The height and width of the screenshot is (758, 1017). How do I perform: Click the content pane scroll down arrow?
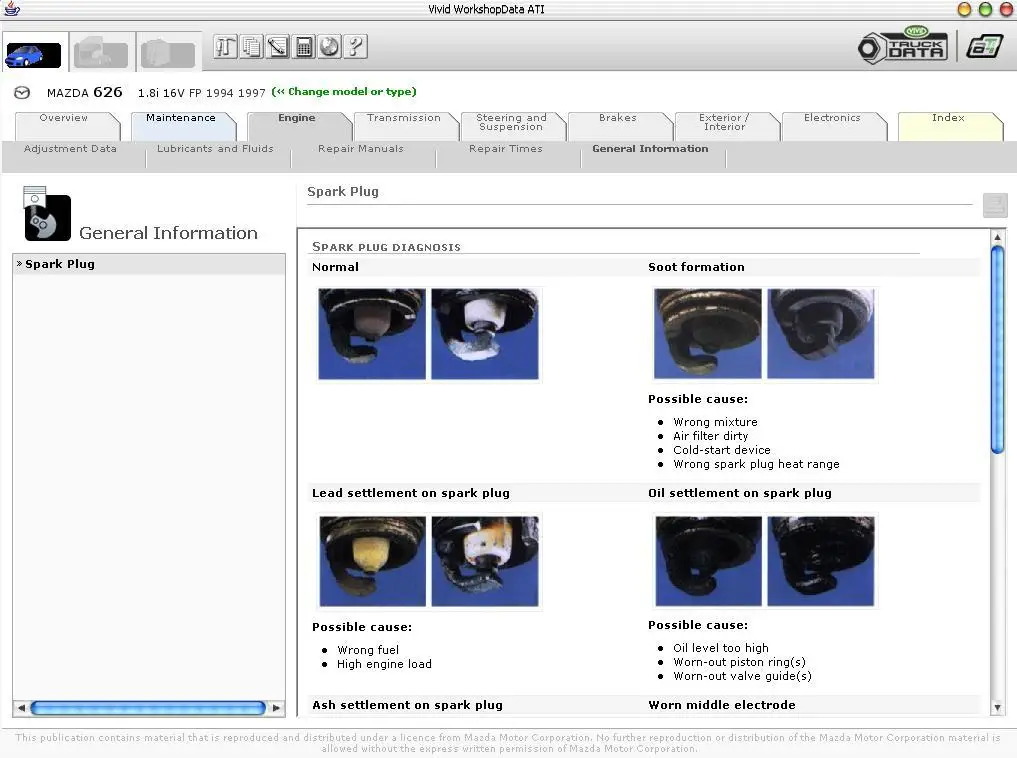pyautogui.click(x=998, y=707)
